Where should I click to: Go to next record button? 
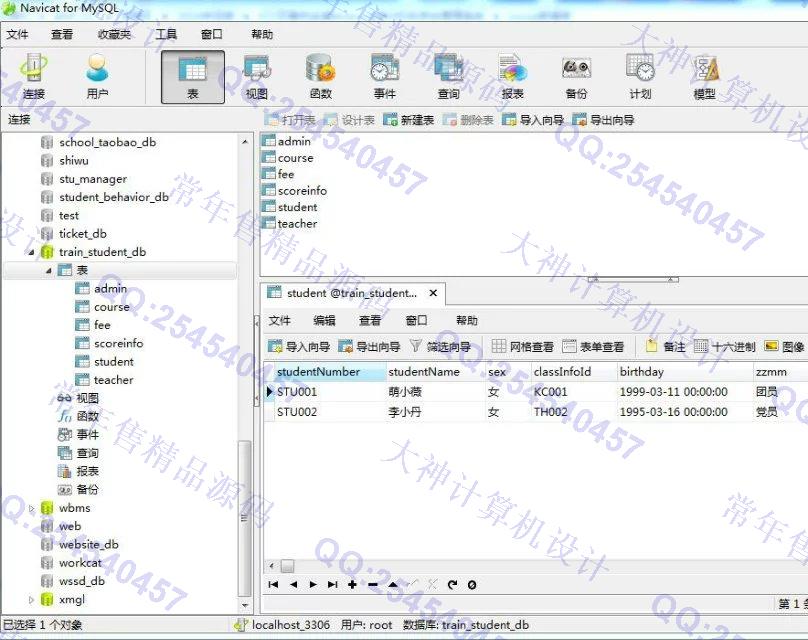313,584
